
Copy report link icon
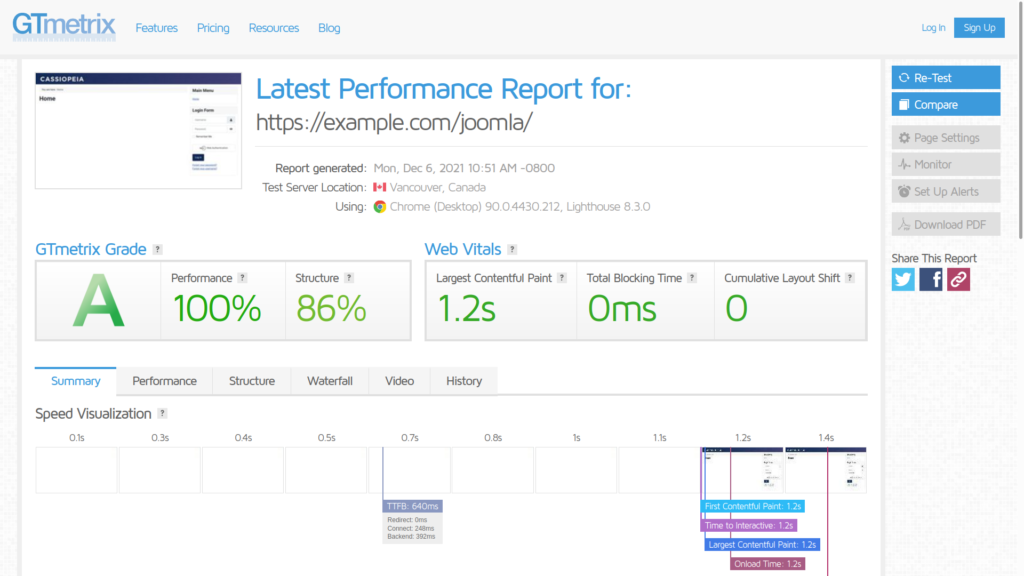pos(959,280)
